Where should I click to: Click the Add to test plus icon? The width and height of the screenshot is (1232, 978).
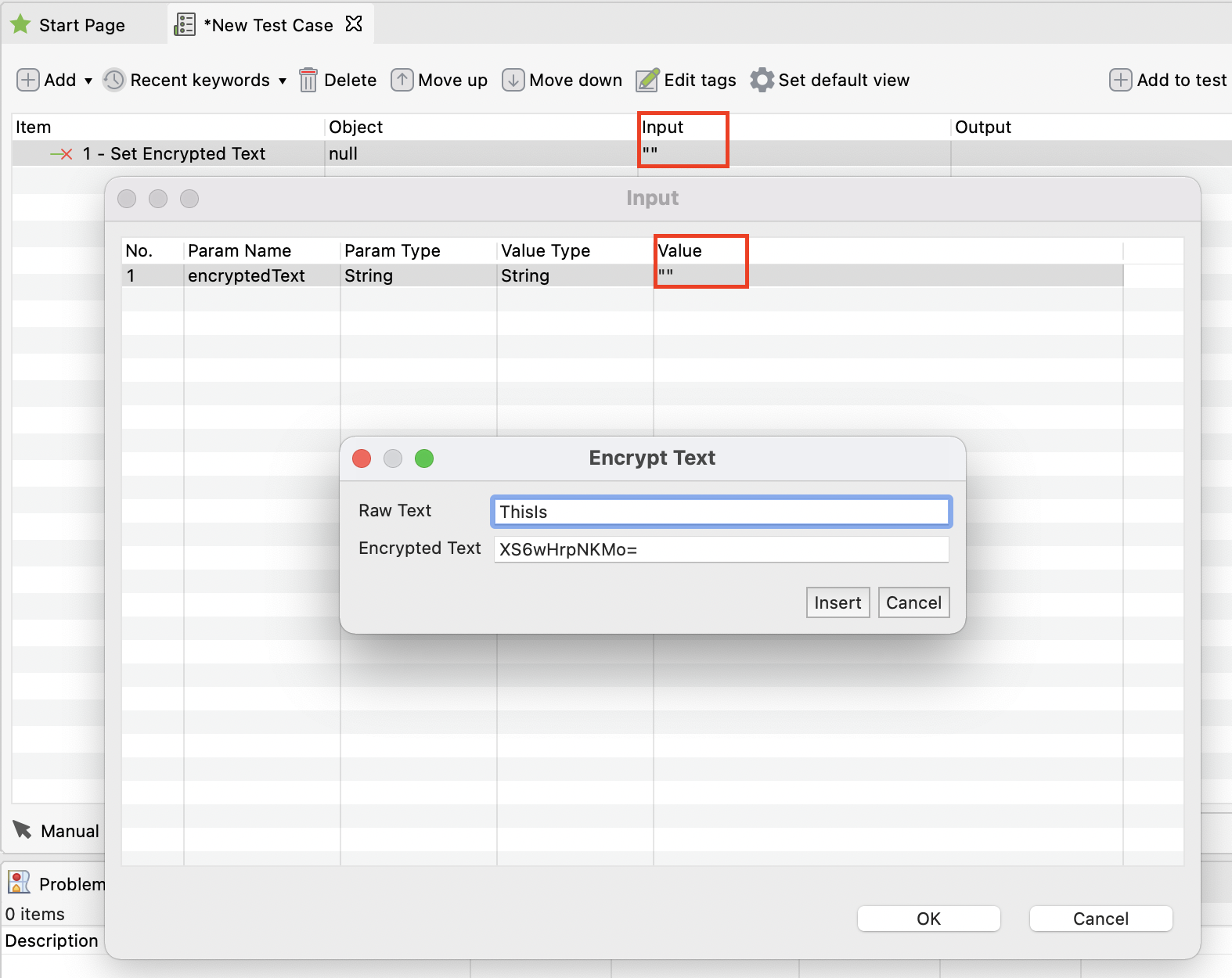(x=1120, y=80)
